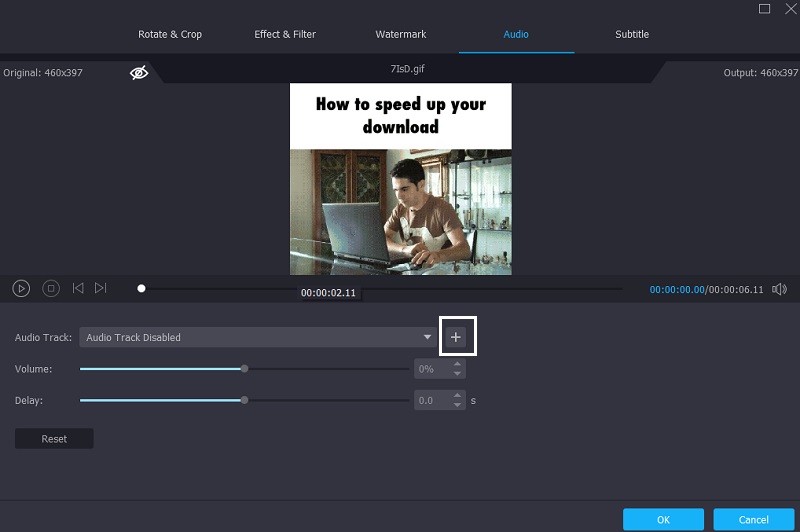Add audio track with plus button

point(456,337)
